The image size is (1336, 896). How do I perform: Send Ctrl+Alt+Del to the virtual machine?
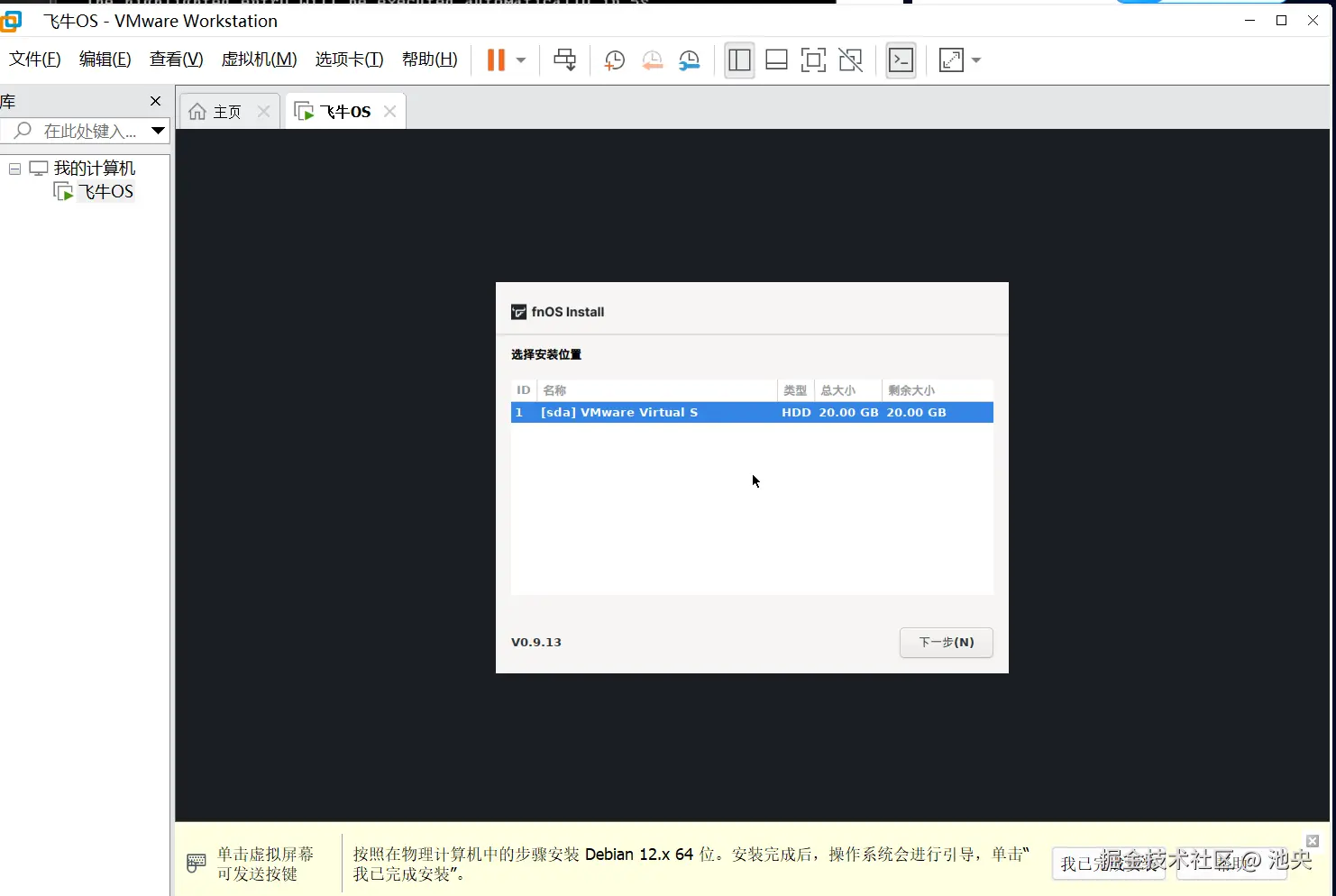[x=565, y=59]
